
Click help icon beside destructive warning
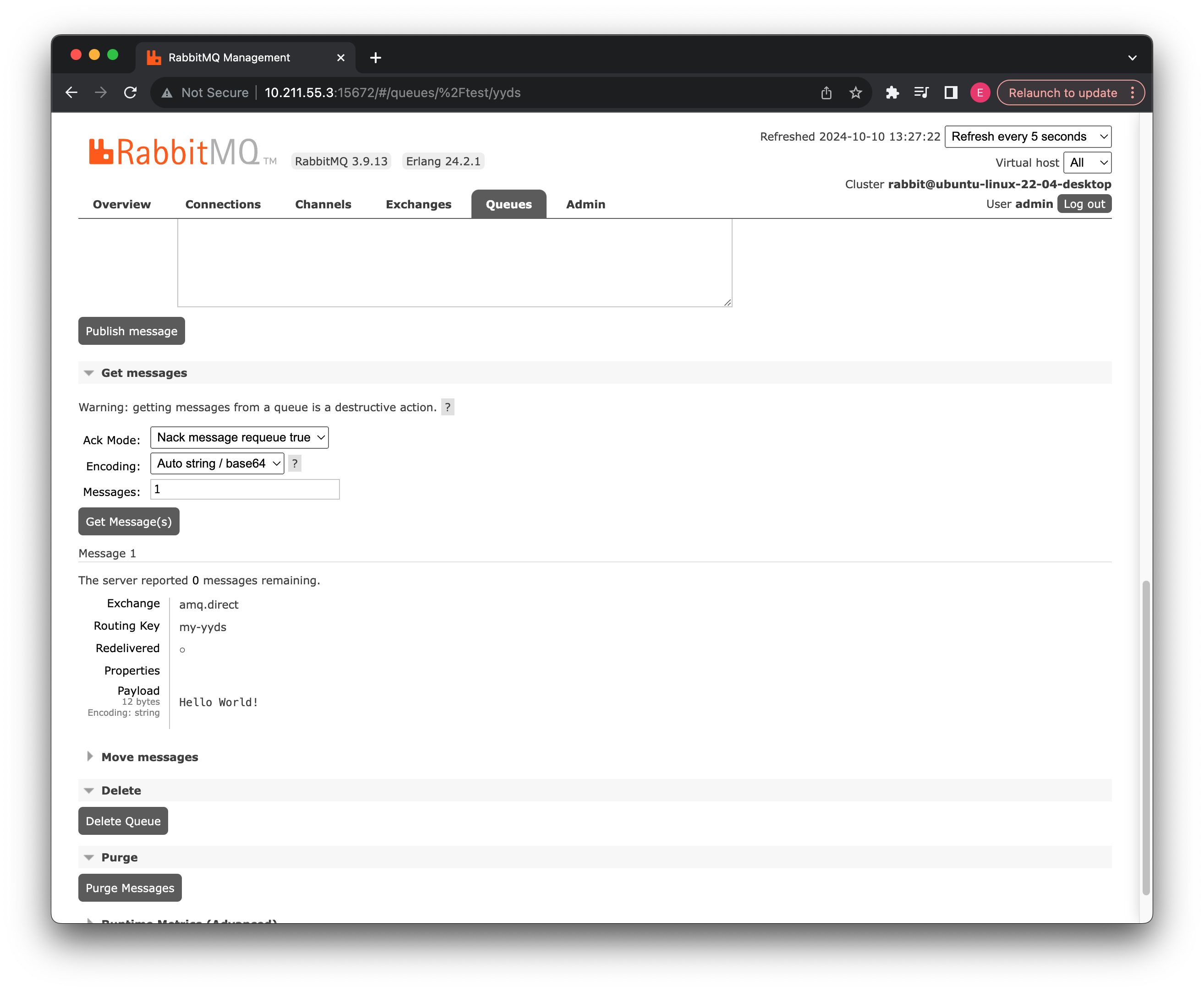(x=448, y=407)
